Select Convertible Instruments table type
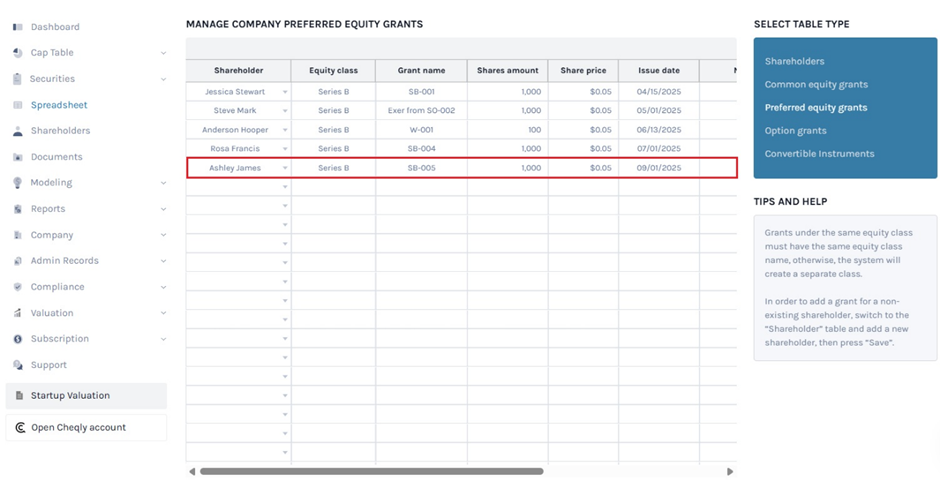940x481 pixels. (x=819, y=154)
